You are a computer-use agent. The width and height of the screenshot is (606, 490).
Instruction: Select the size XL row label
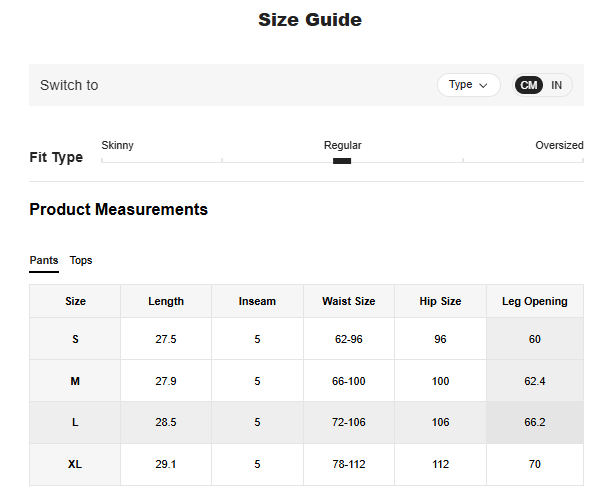[75, 464]
